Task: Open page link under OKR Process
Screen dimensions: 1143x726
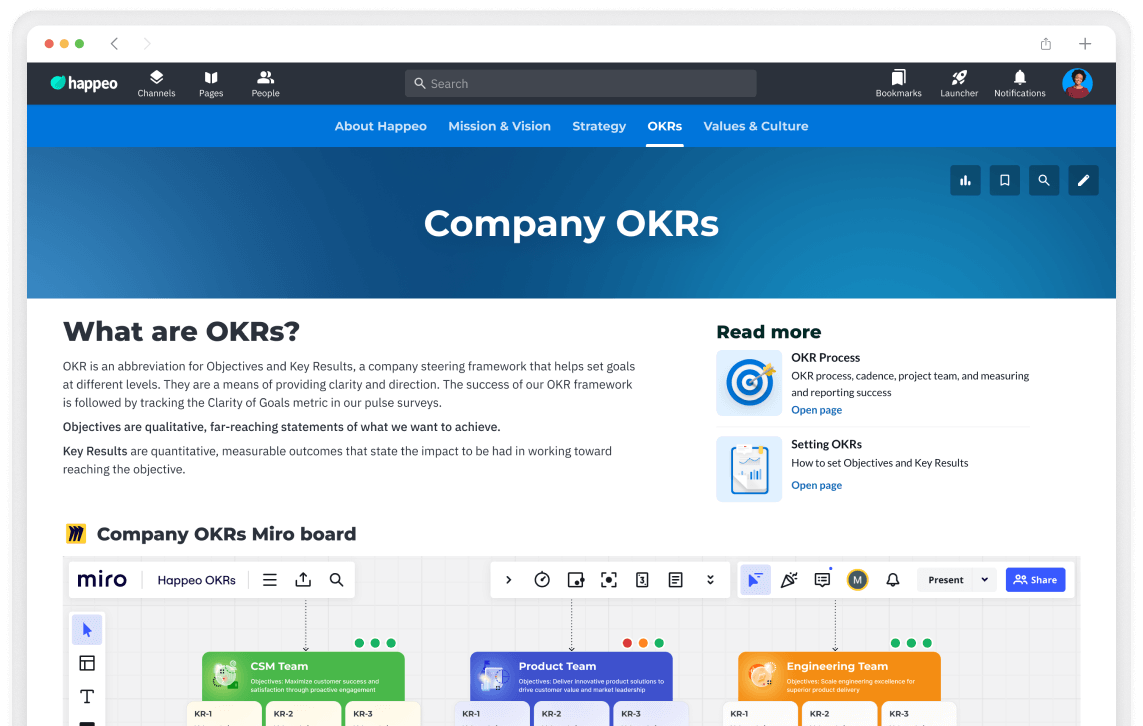Action: coord(816,410)
